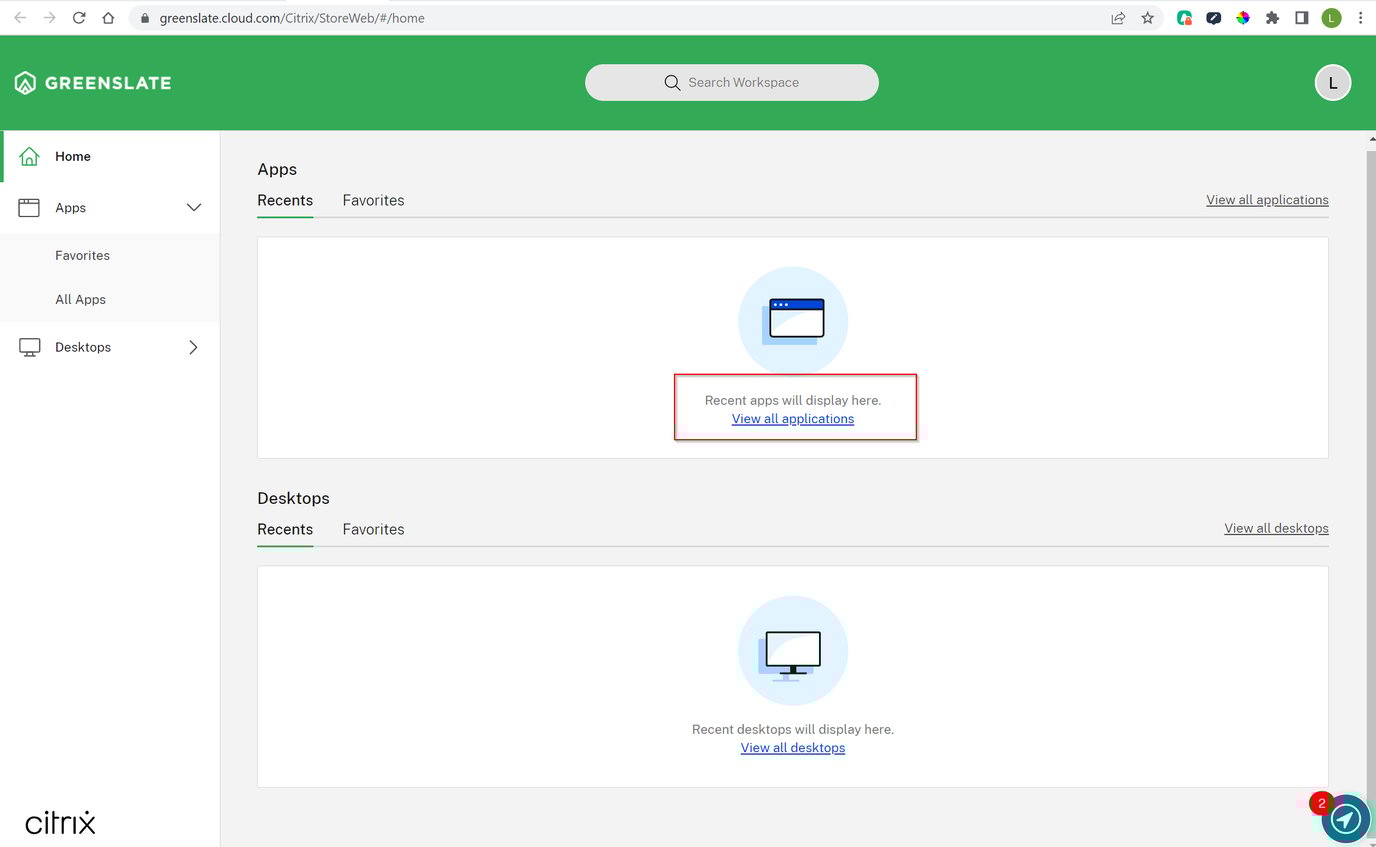Screen dimensions: 1376x847
Task: Select All Apps in the sidebar
Action: (x=80, y=299)
